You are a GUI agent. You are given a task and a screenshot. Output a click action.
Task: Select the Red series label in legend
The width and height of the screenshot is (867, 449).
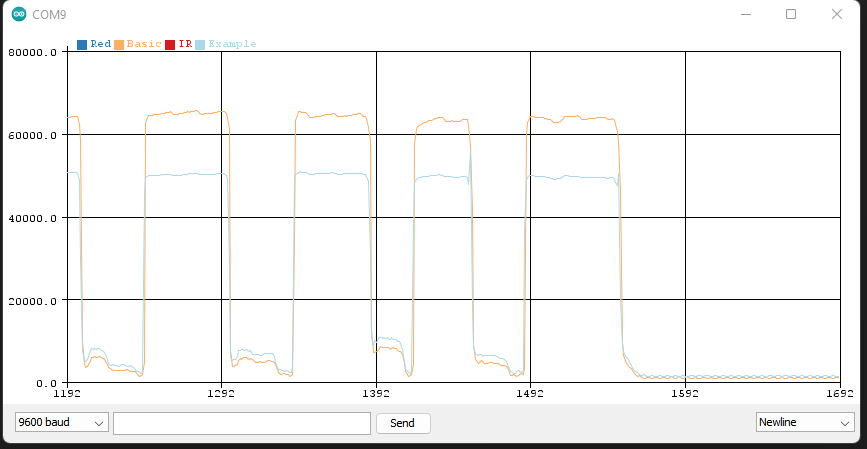click(x=101, y=44)
